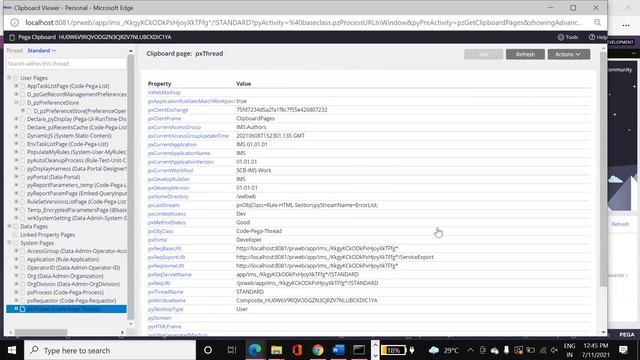Open the pyDesktopType property link
Image resolution: width=640 pixels, height=360 pixels.
(165, 309)
